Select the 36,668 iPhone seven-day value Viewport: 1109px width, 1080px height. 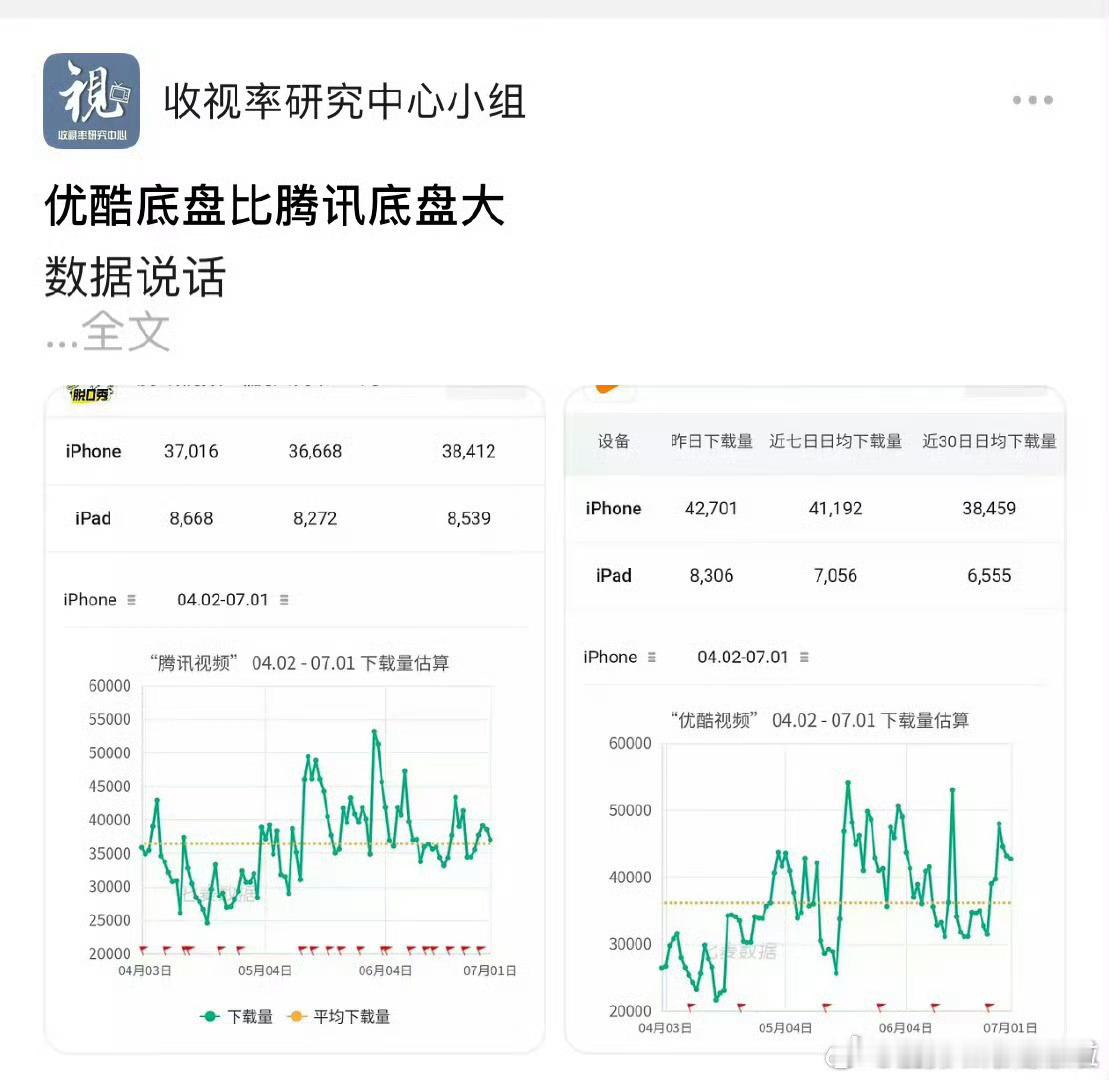[315, 451]
